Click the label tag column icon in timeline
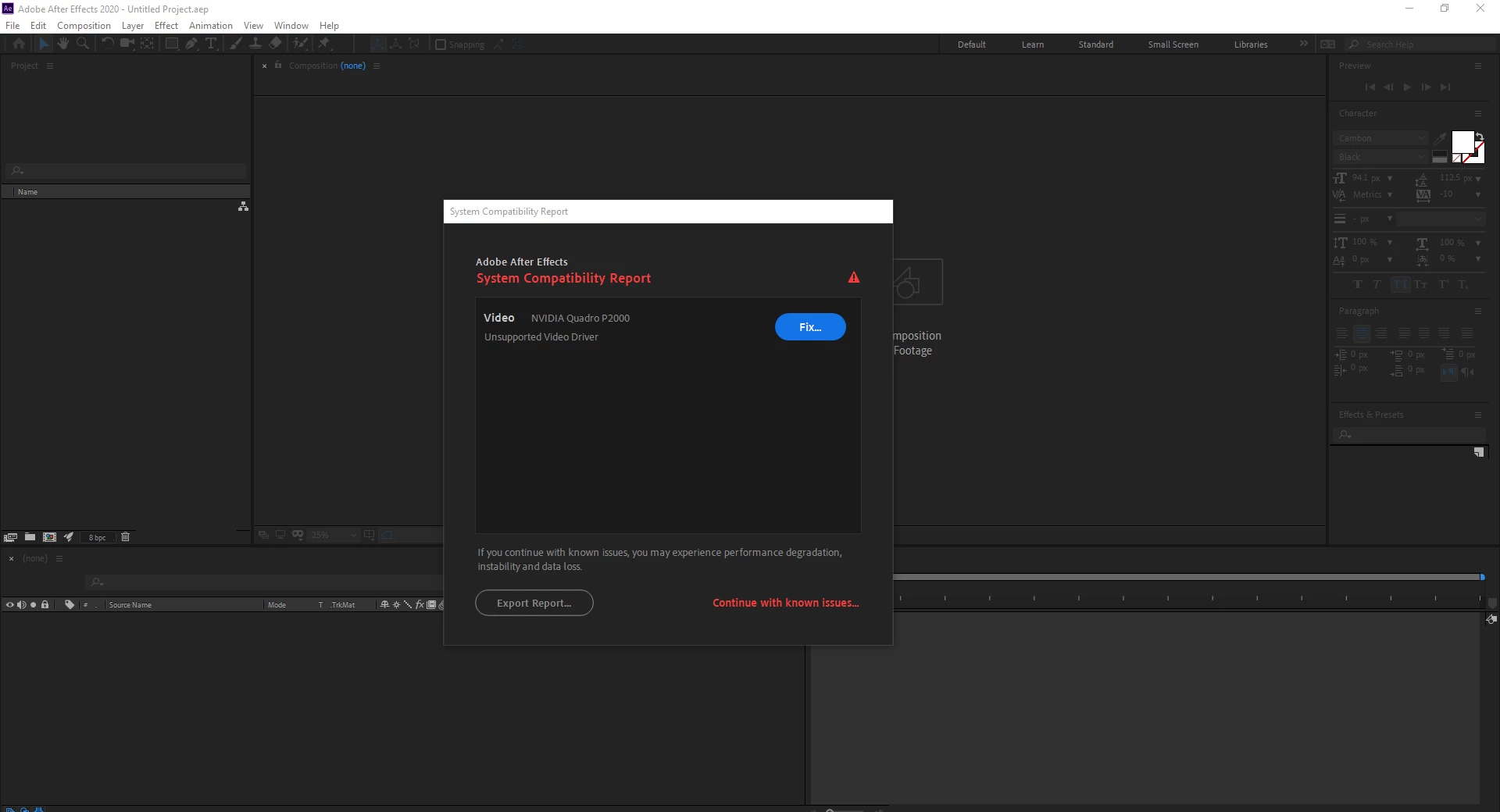Screen dimensions: 1500x812 point(70,604)
